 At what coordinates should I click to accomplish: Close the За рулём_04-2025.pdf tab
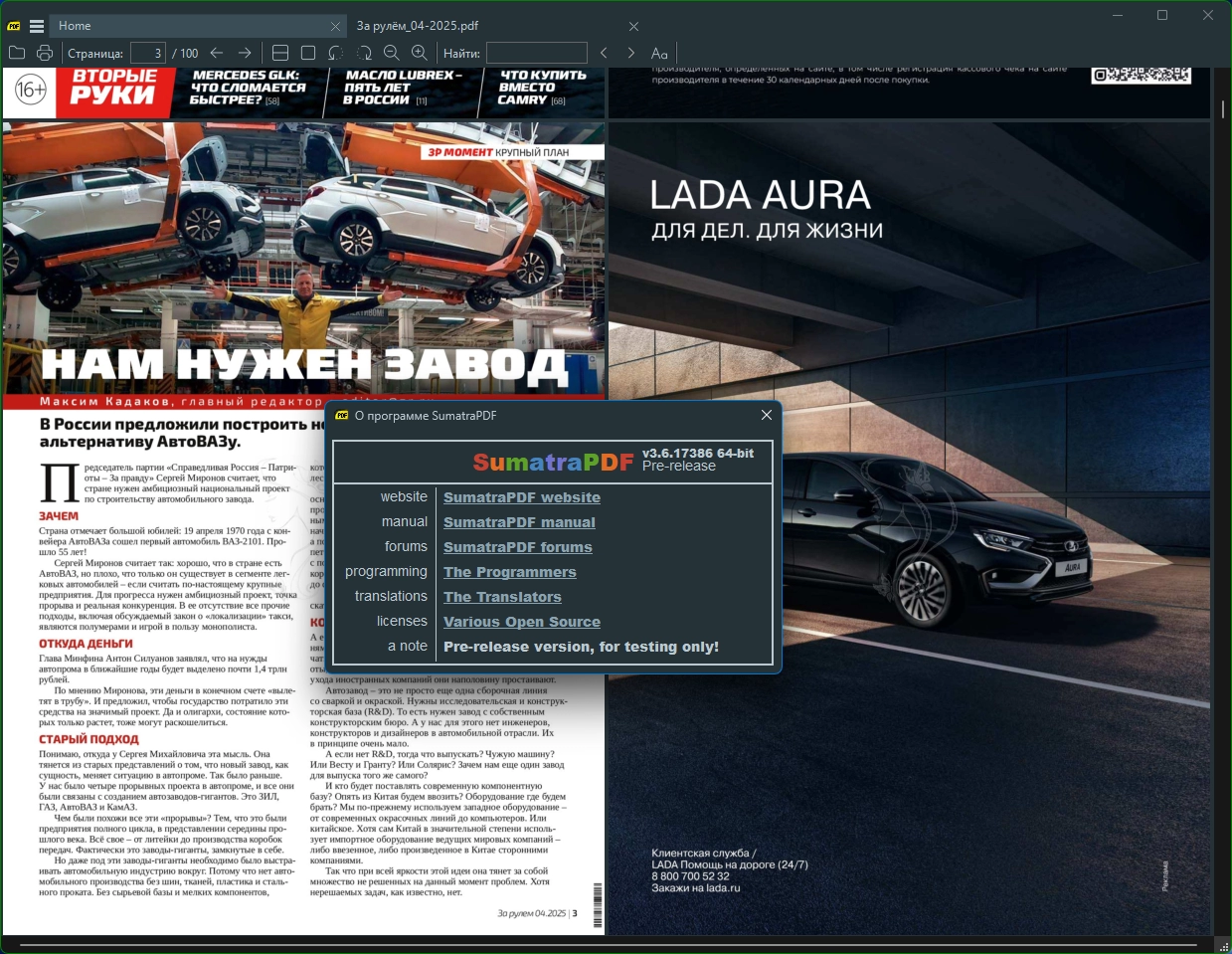[x=634, y=26]
